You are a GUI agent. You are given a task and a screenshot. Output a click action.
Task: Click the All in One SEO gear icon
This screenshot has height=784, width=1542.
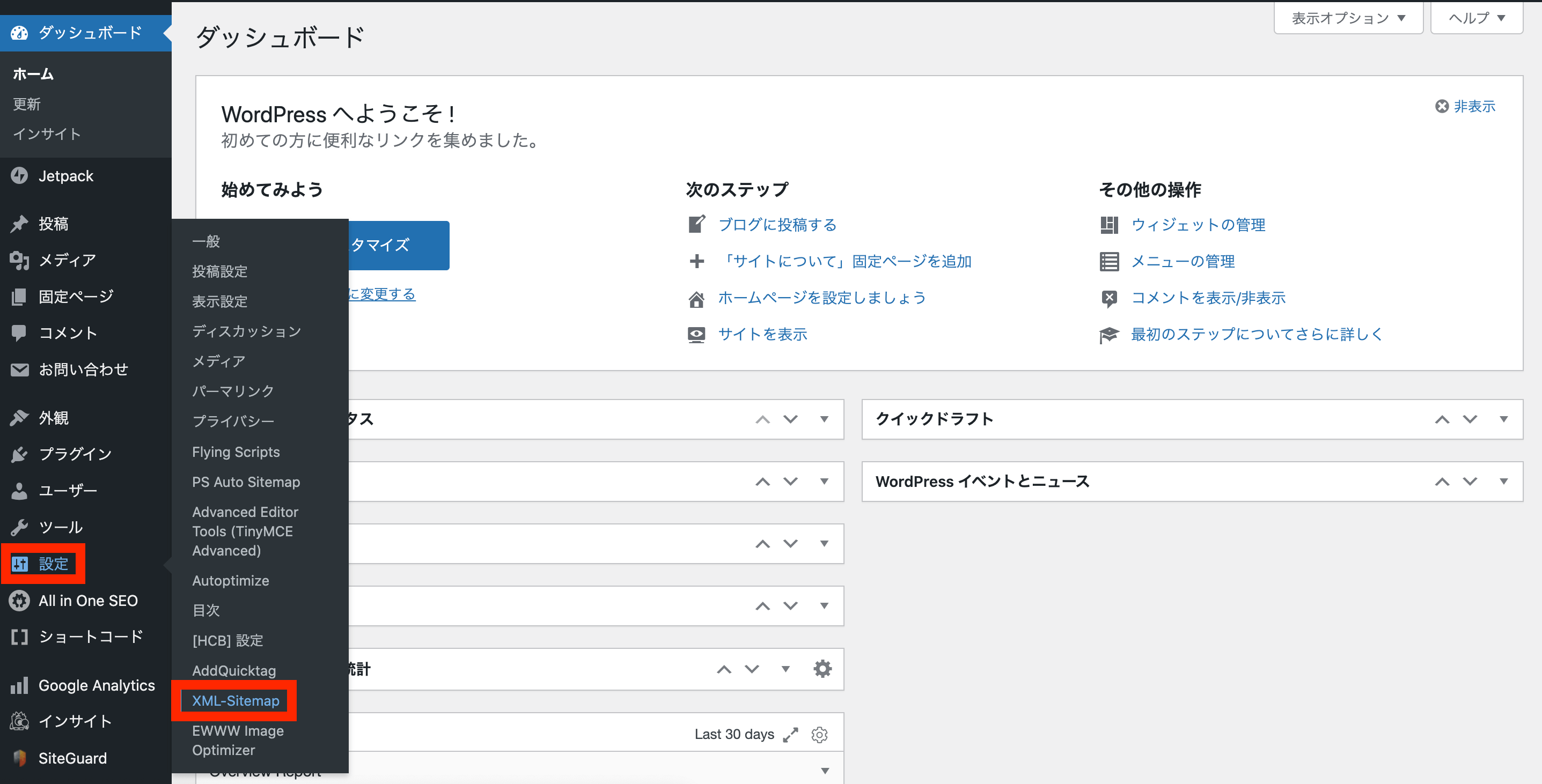[19, 600]
